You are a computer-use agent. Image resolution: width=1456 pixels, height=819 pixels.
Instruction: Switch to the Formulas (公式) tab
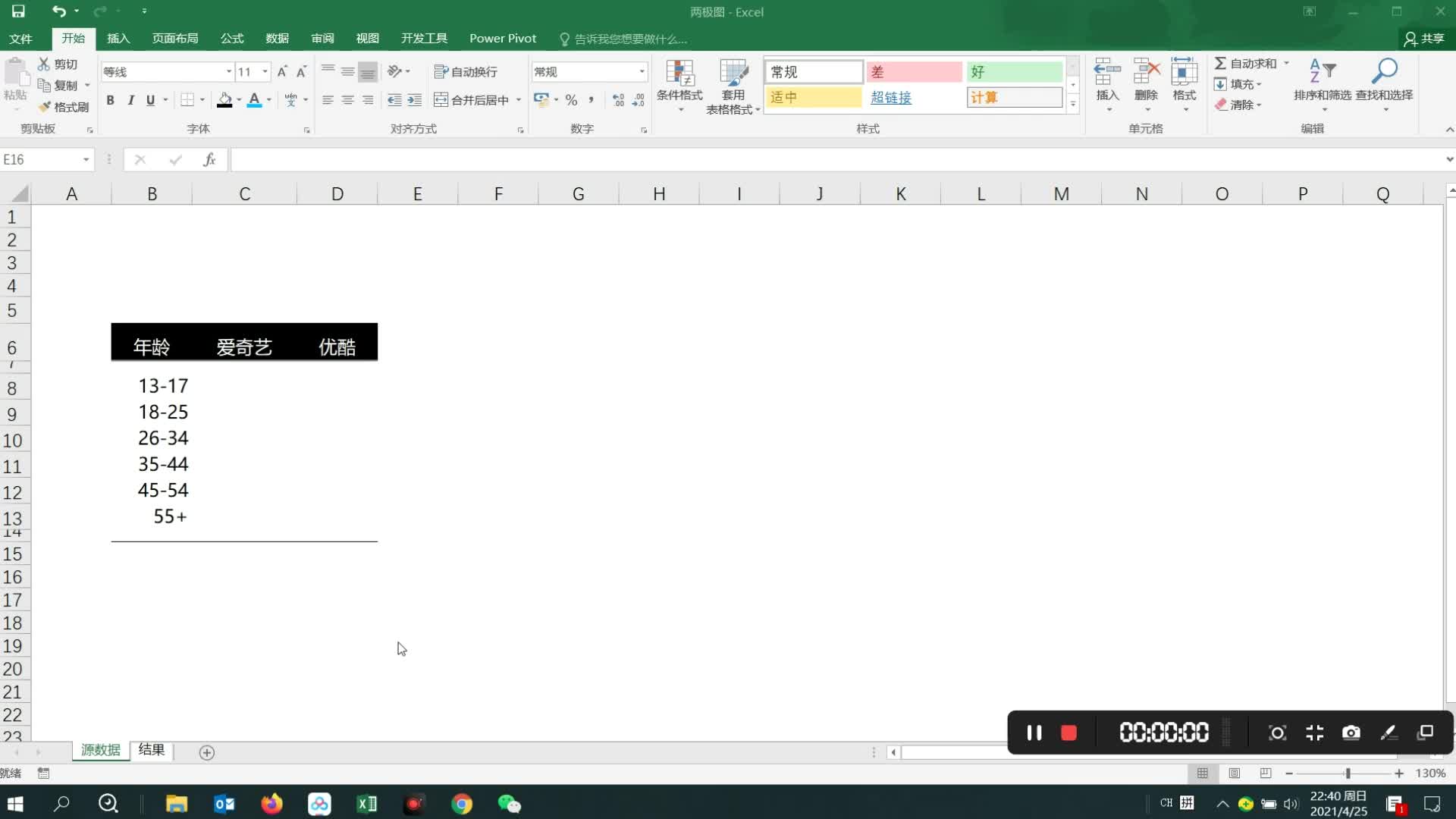pos(232,38)
